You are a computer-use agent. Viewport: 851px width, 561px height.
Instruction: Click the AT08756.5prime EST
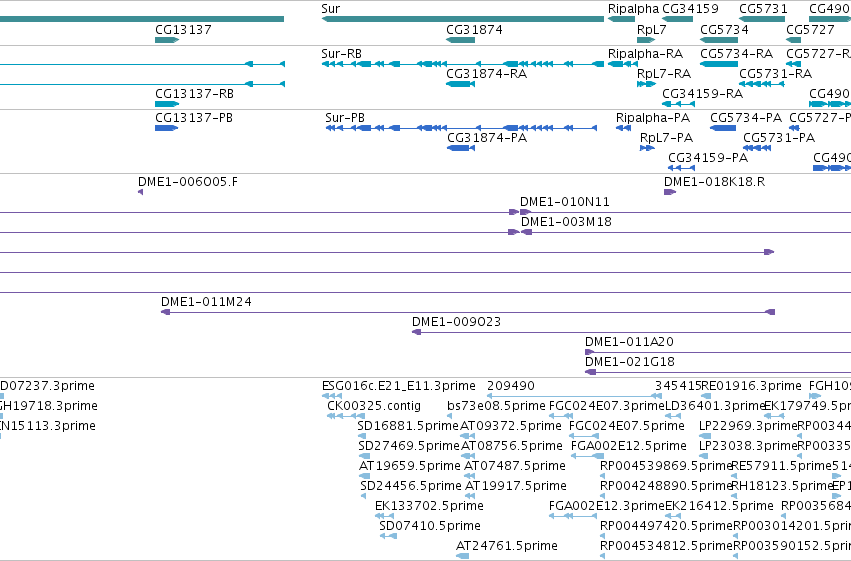pyautogui.click(x=468, y=456)
